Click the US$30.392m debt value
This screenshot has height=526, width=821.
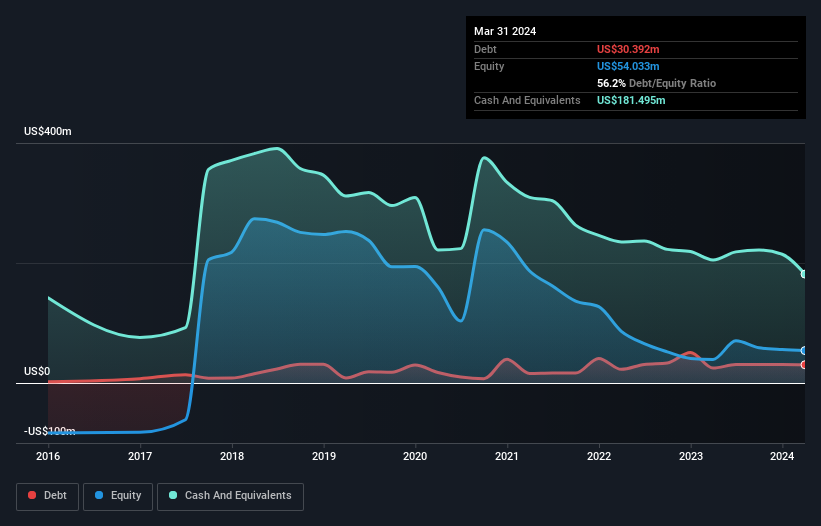tap(628, 49)
